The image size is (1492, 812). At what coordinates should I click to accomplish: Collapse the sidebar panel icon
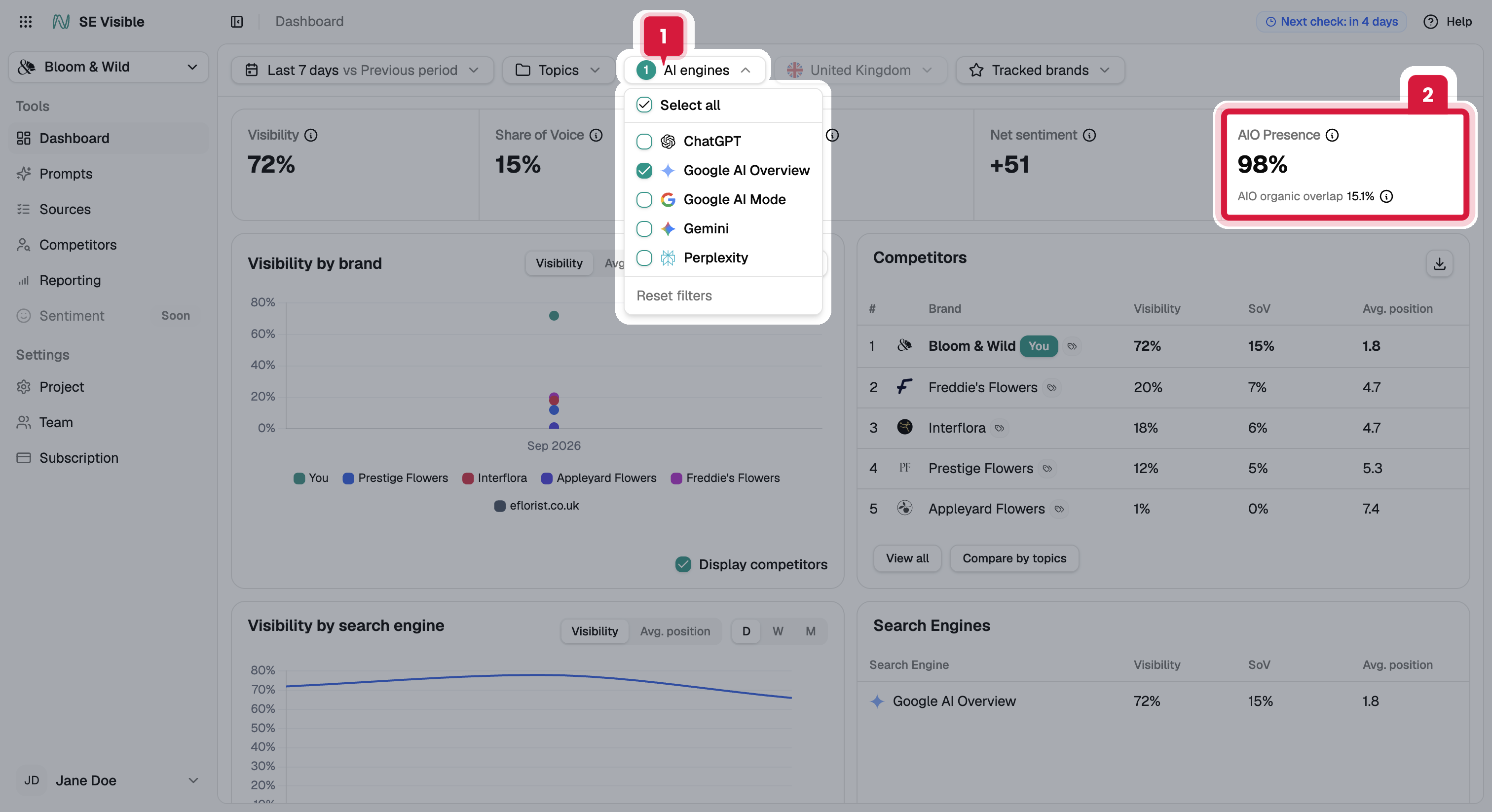(236, 21)
